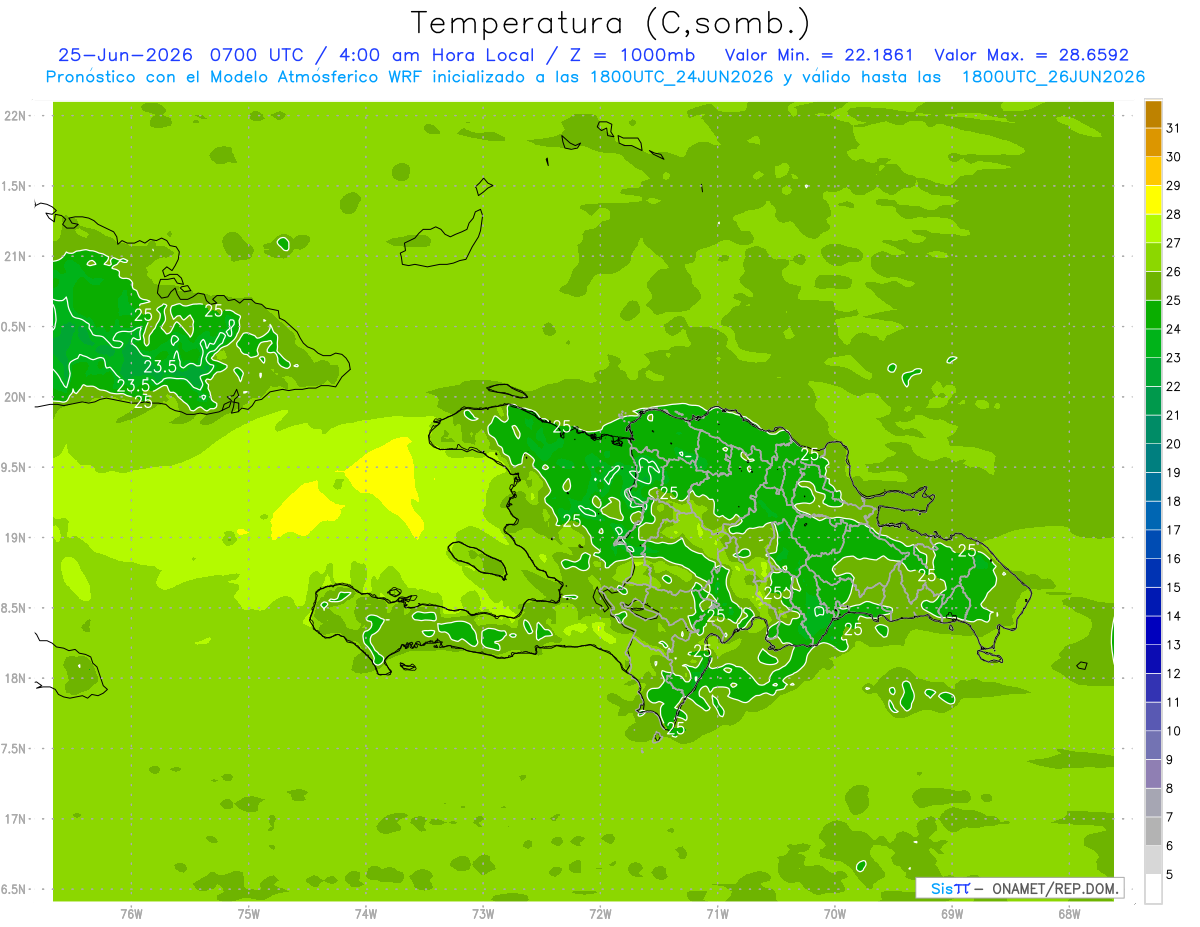The height and width of the screenshot is (927, 1200).
Task: Click the '68W' longitude axis label
Action: [1069, 914]
